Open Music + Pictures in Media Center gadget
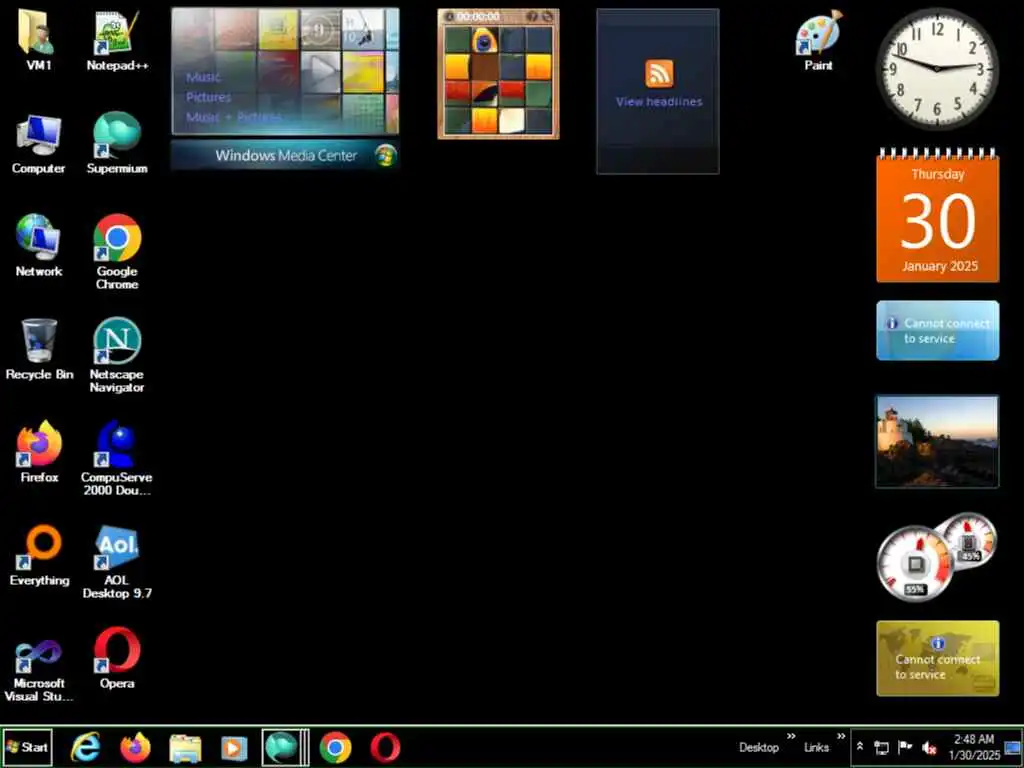Viewport: 1024px width, 768px height. click(x=233, y=117)
